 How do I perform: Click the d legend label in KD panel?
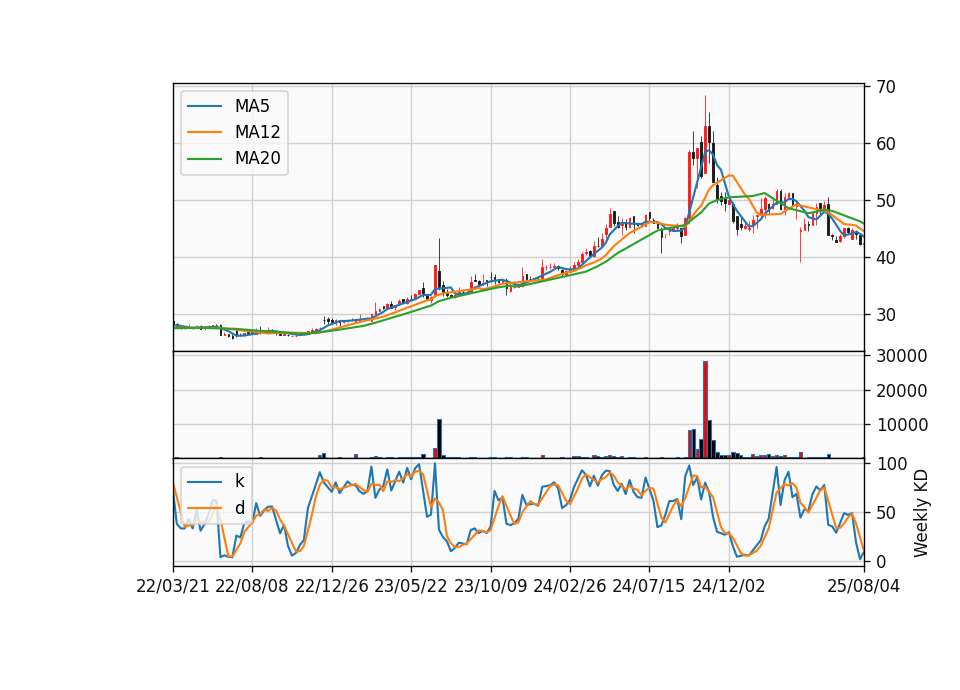(239, 508)
